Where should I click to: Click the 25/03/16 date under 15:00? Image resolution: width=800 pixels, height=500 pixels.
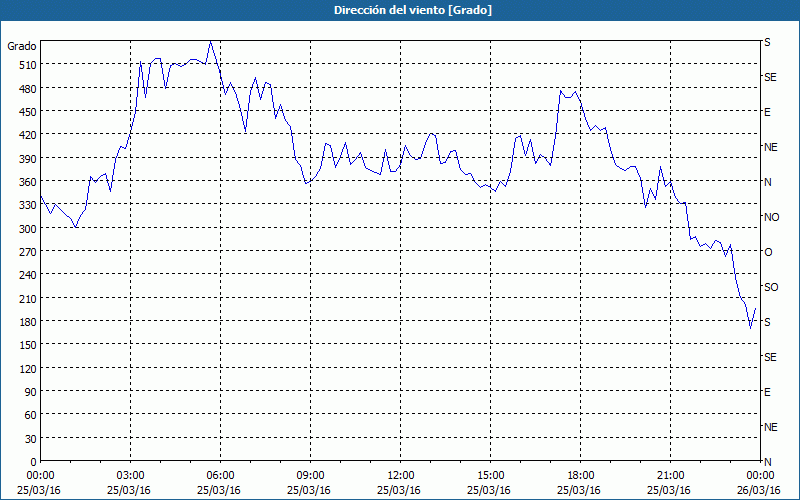[x=489, y=490]
